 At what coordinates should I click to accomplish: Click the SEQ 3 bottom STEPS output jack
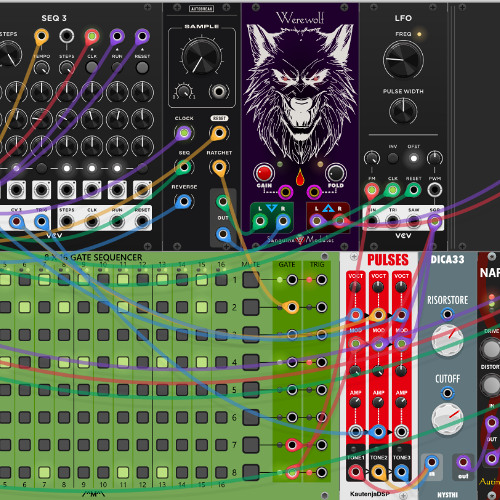coord(67,221)
